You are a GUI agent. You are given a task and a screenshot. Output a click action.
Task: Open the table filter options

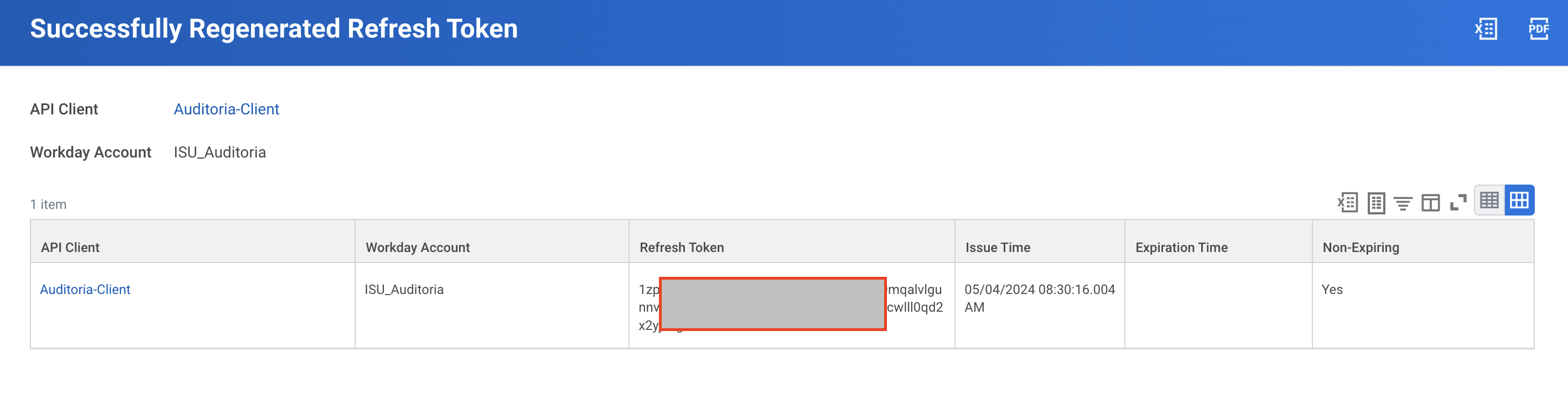click(1404, 203)
